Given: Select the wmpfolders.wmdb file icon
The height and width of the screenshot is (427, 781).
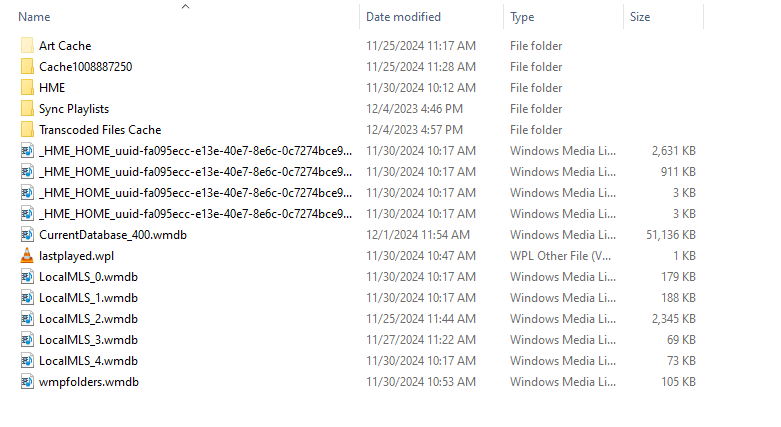Looking at the screenshot, I should pos(27,382).
